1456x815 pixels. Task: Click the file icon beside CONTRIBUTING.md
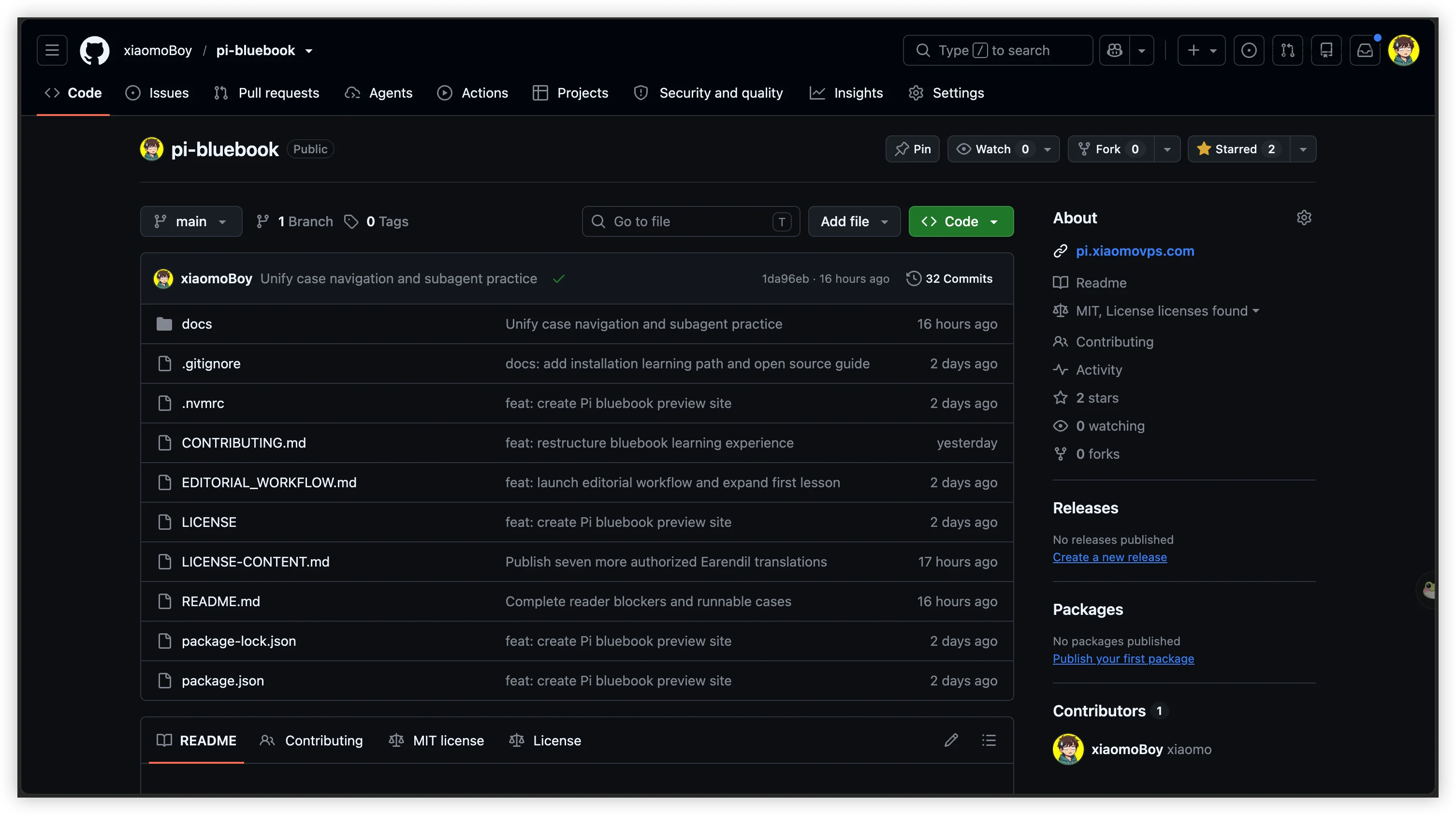[x=164, y=442]
